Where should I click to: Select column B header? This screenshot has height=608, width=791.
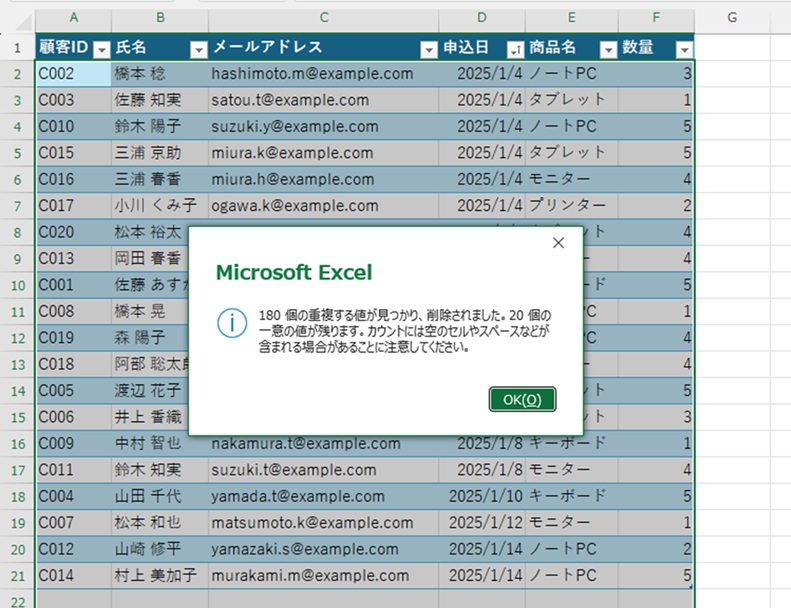(x=160, y=18)
